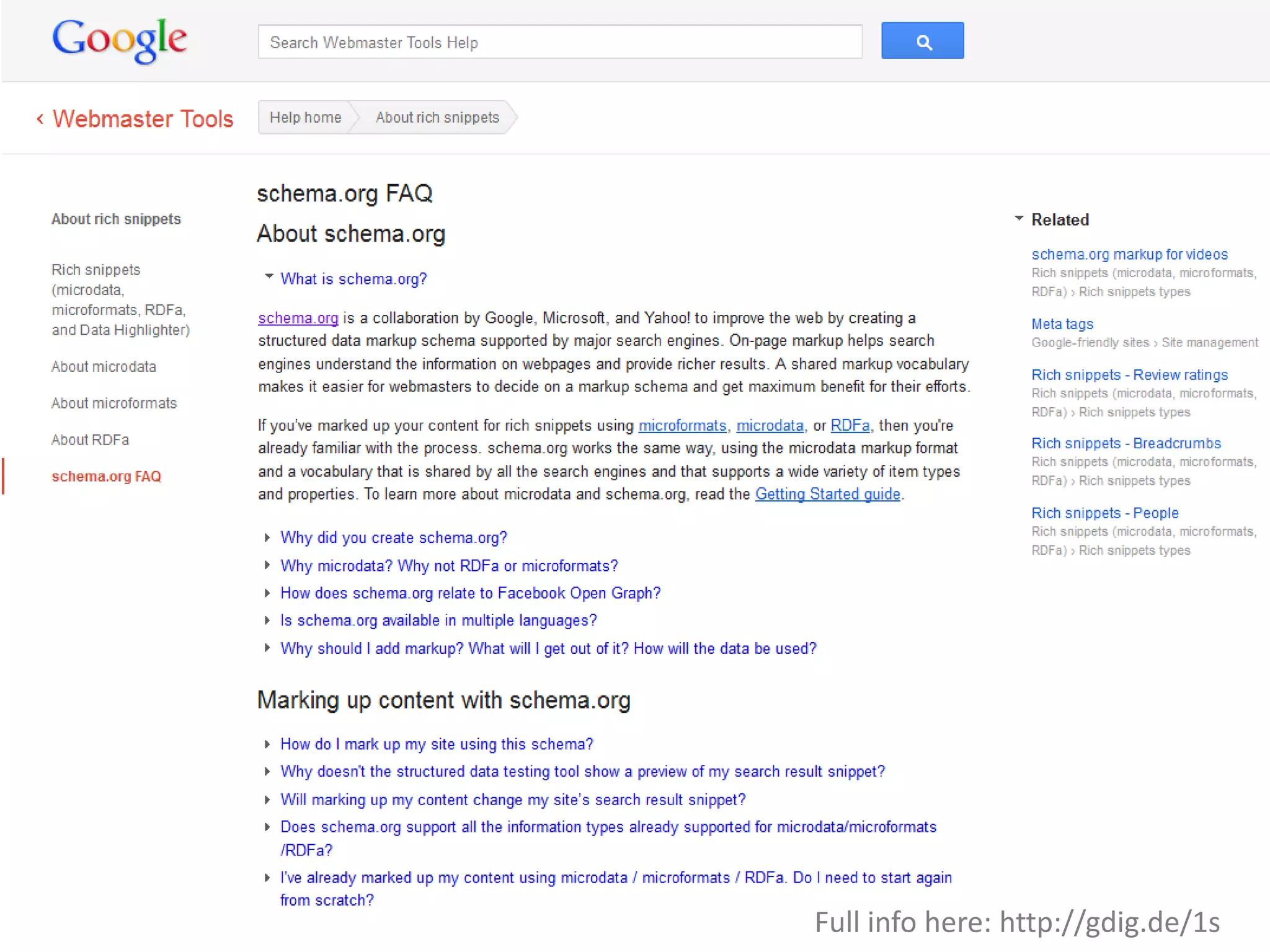The width and height of the screenshot is (1270, 952).
Task: Expand 'How do I mark up my site' question
Action: tap(436, 744)
